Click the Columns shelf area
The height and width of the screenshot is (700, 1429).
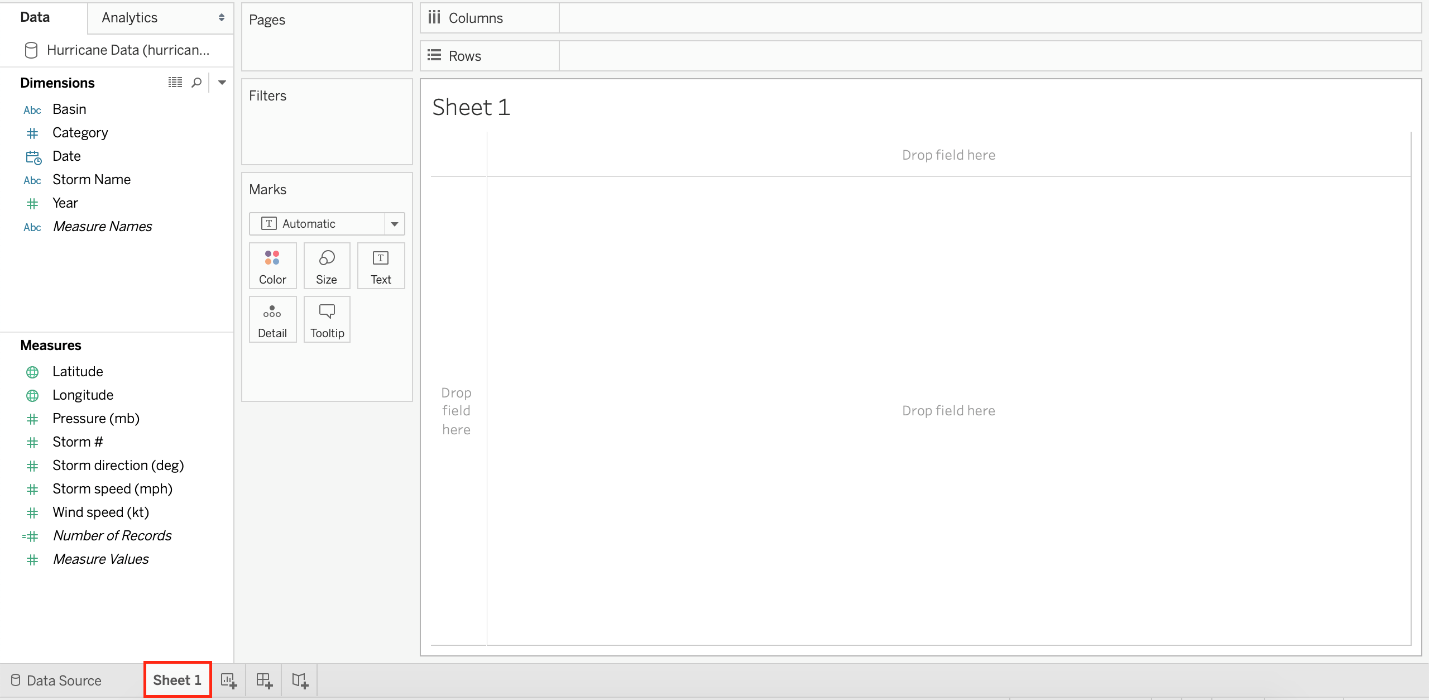[x=988, y=18]
